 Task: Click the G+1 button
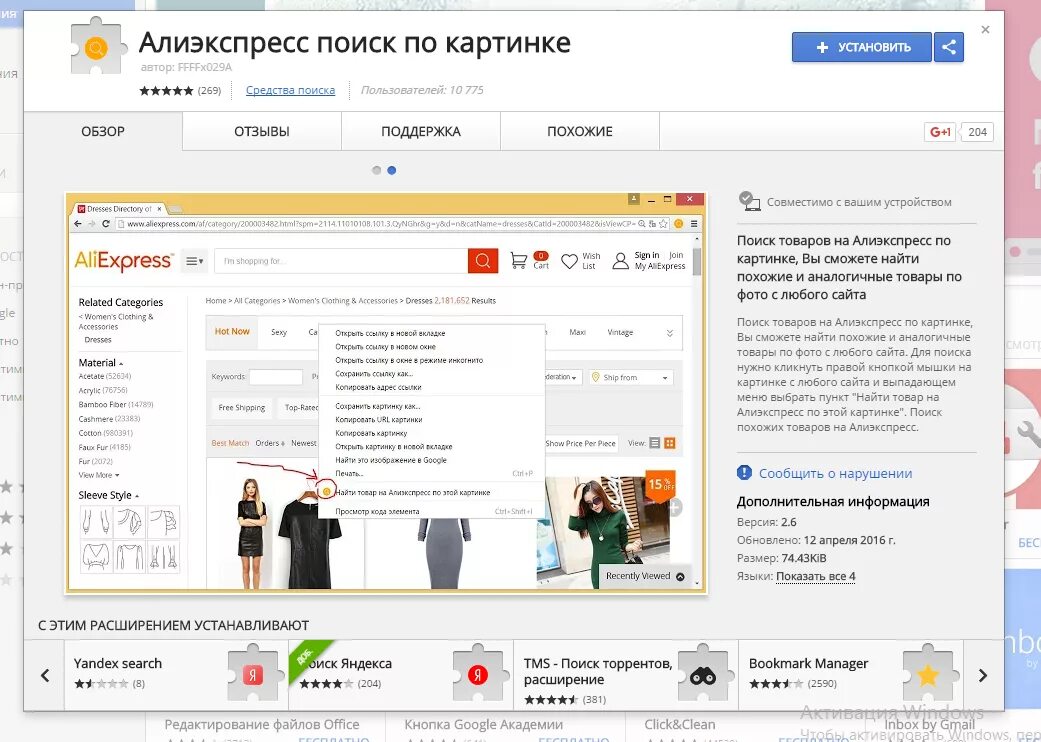pyautogui.click(x=940, y=132)
